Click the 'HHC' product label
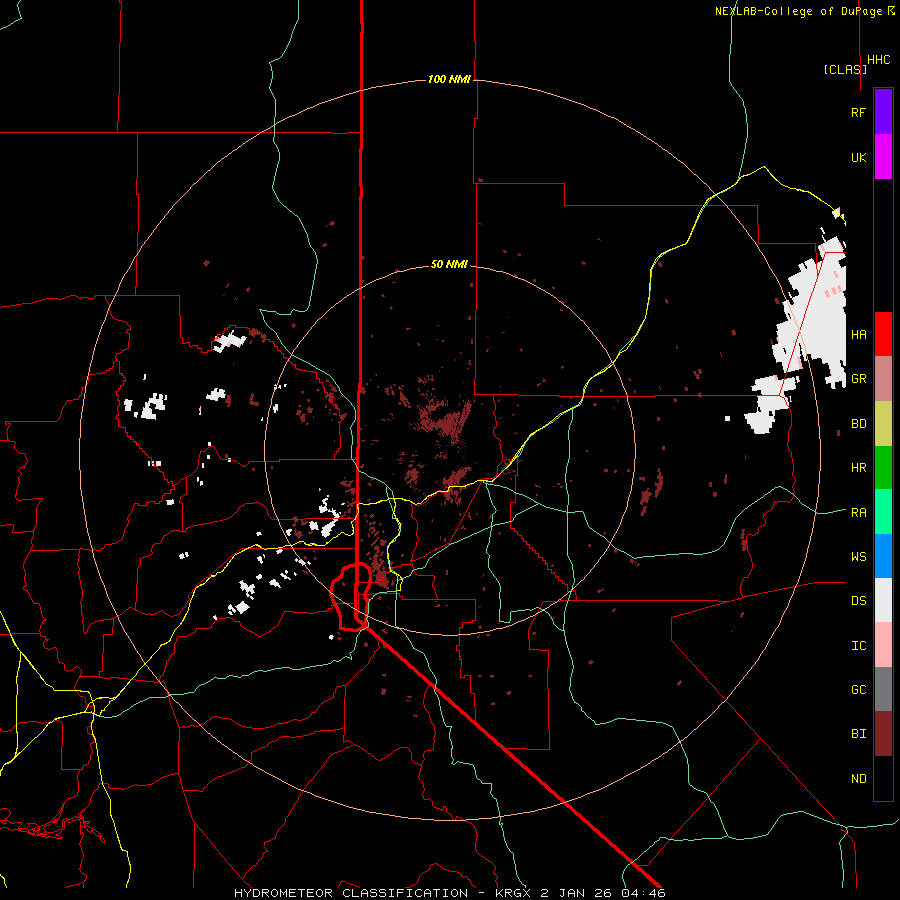Image resolution: width=900 pixels, height=900 pixels. pyautogui.click(x=879, y=60)
